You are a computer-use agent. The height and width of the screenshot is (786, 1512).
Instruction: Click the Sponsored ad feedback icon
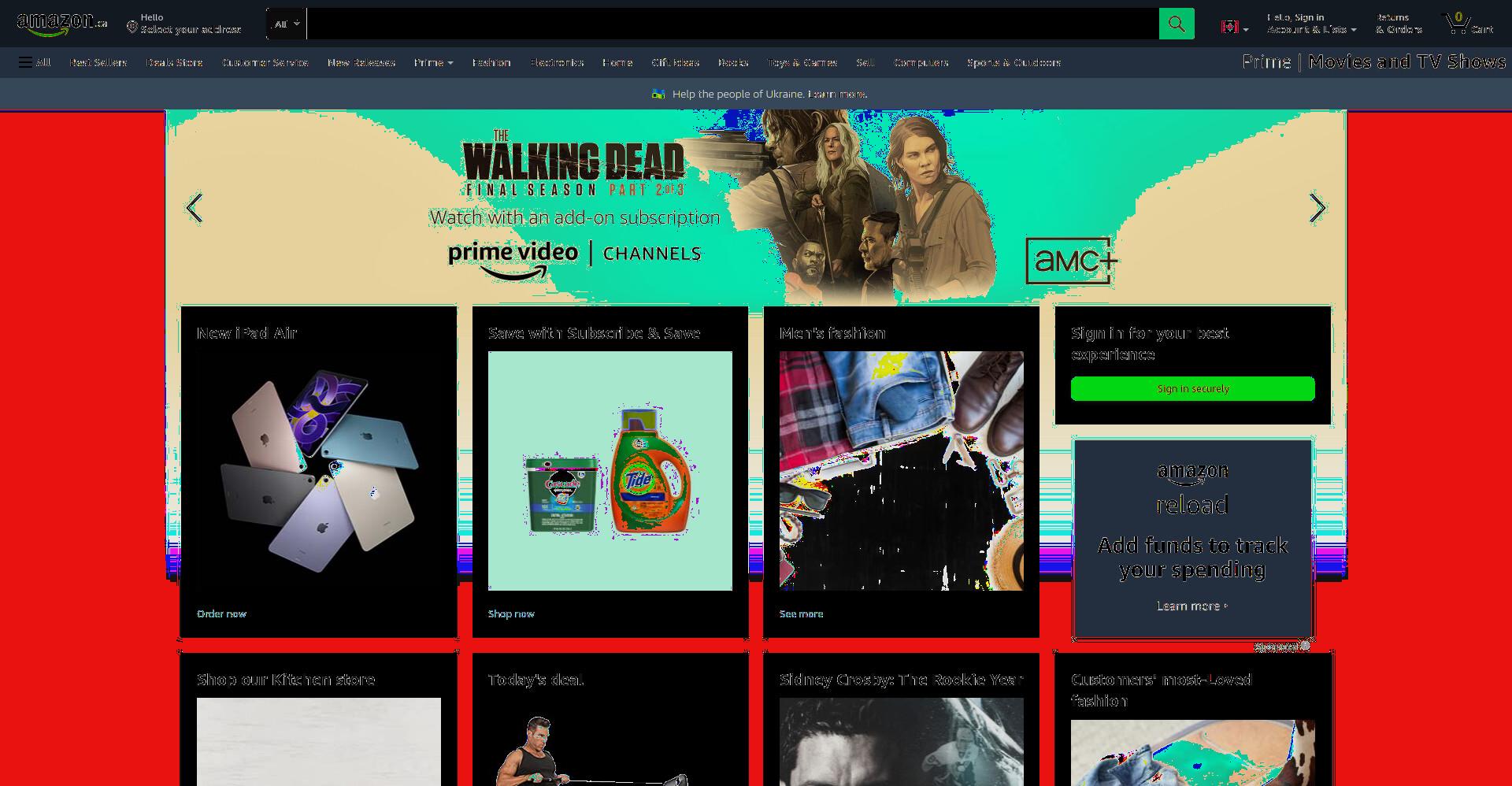(x=1305, y=646)
